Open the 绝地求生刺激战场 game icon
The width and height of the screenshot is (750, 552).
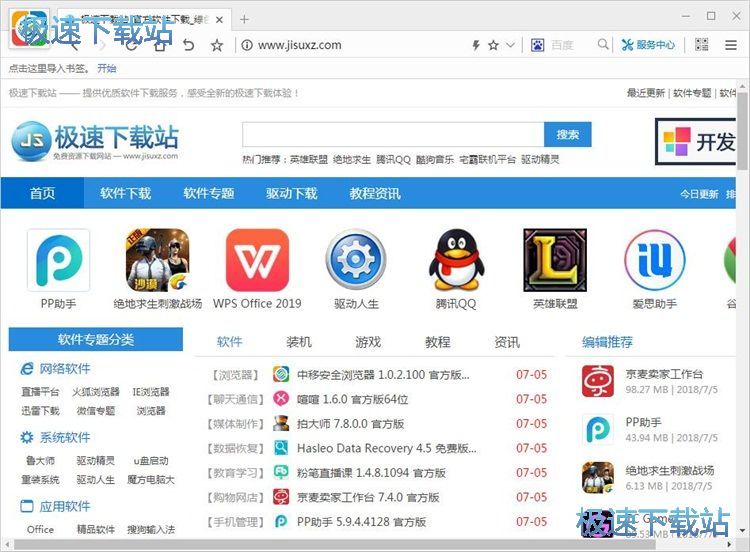(x=157, y=260)
